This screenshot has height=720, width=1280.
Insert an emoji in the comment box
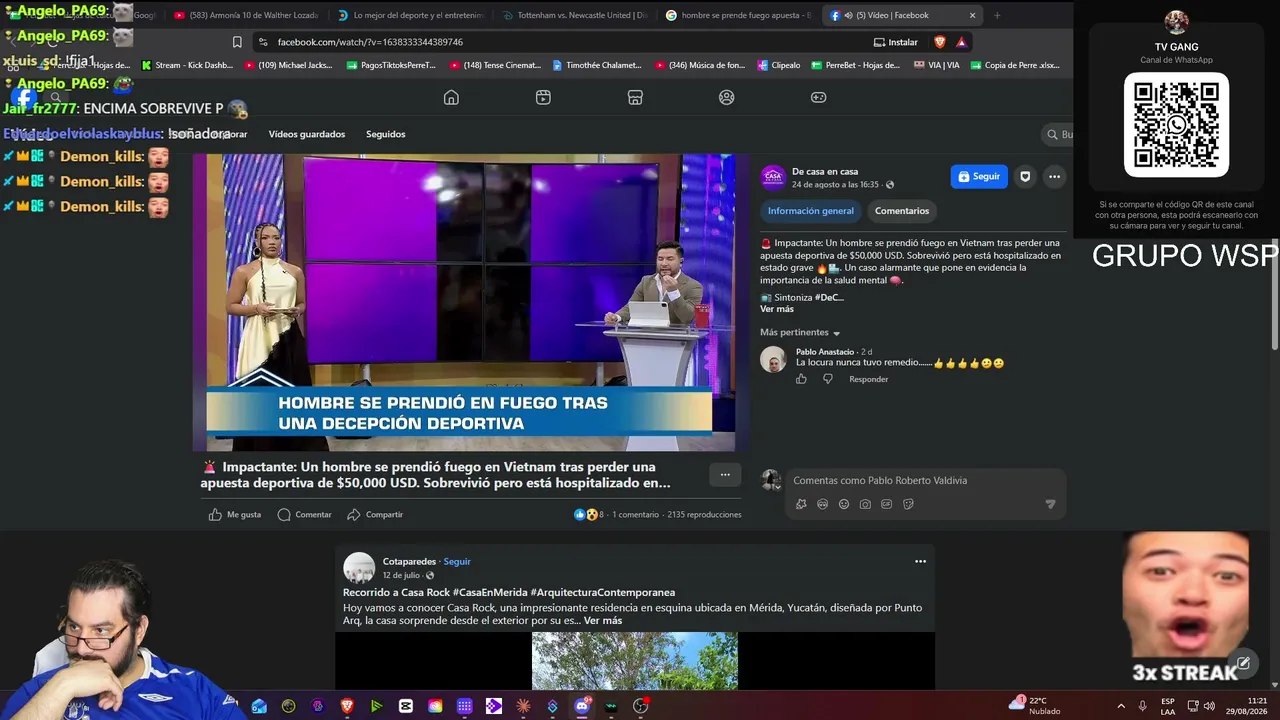[x=844, y=504]
